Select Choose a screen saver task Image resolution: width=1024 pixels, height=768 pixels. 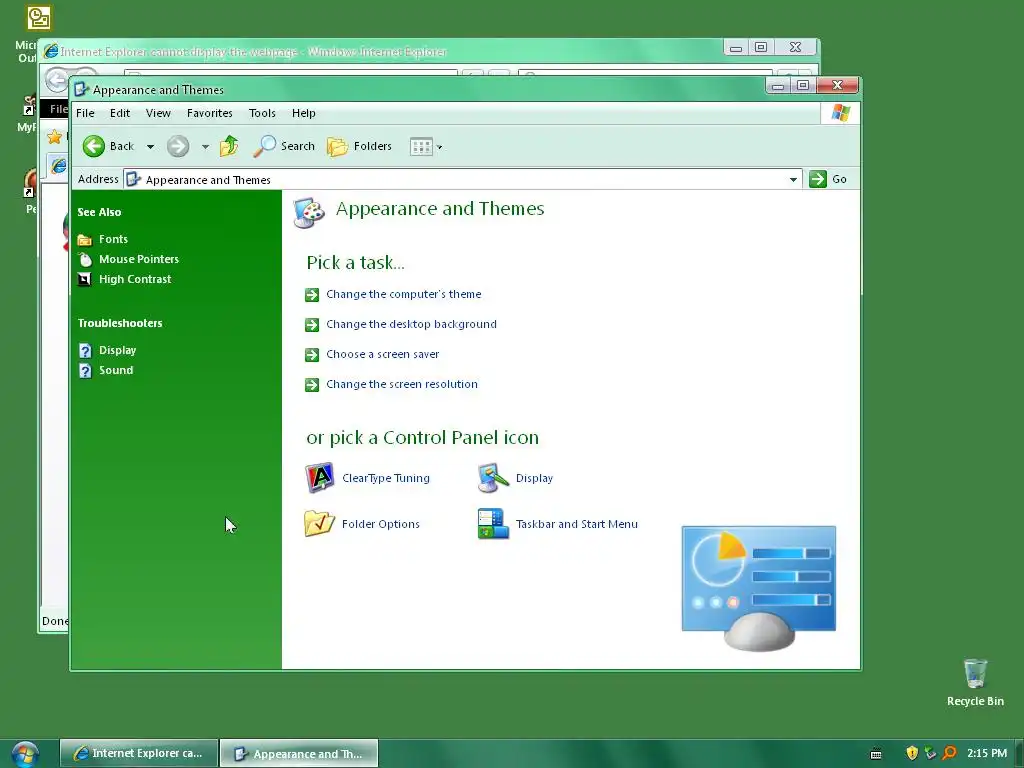pyautogui.click(x=383, y=355)
